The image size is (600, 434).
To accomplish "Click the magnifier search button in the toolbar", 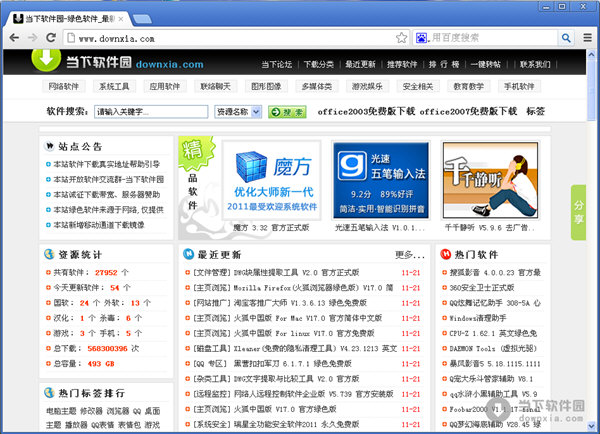I will coord(566,38).
